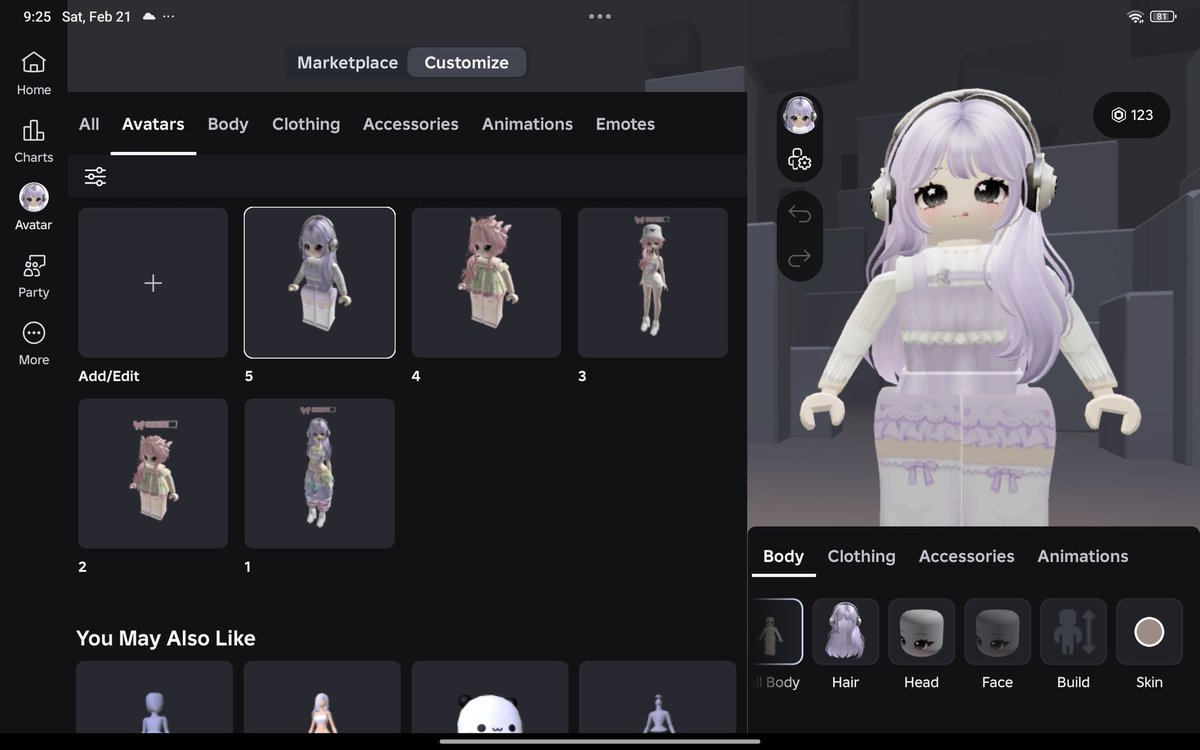Open the Head option tile
The height and width of the screenshot is (750, 1200).
921,632
